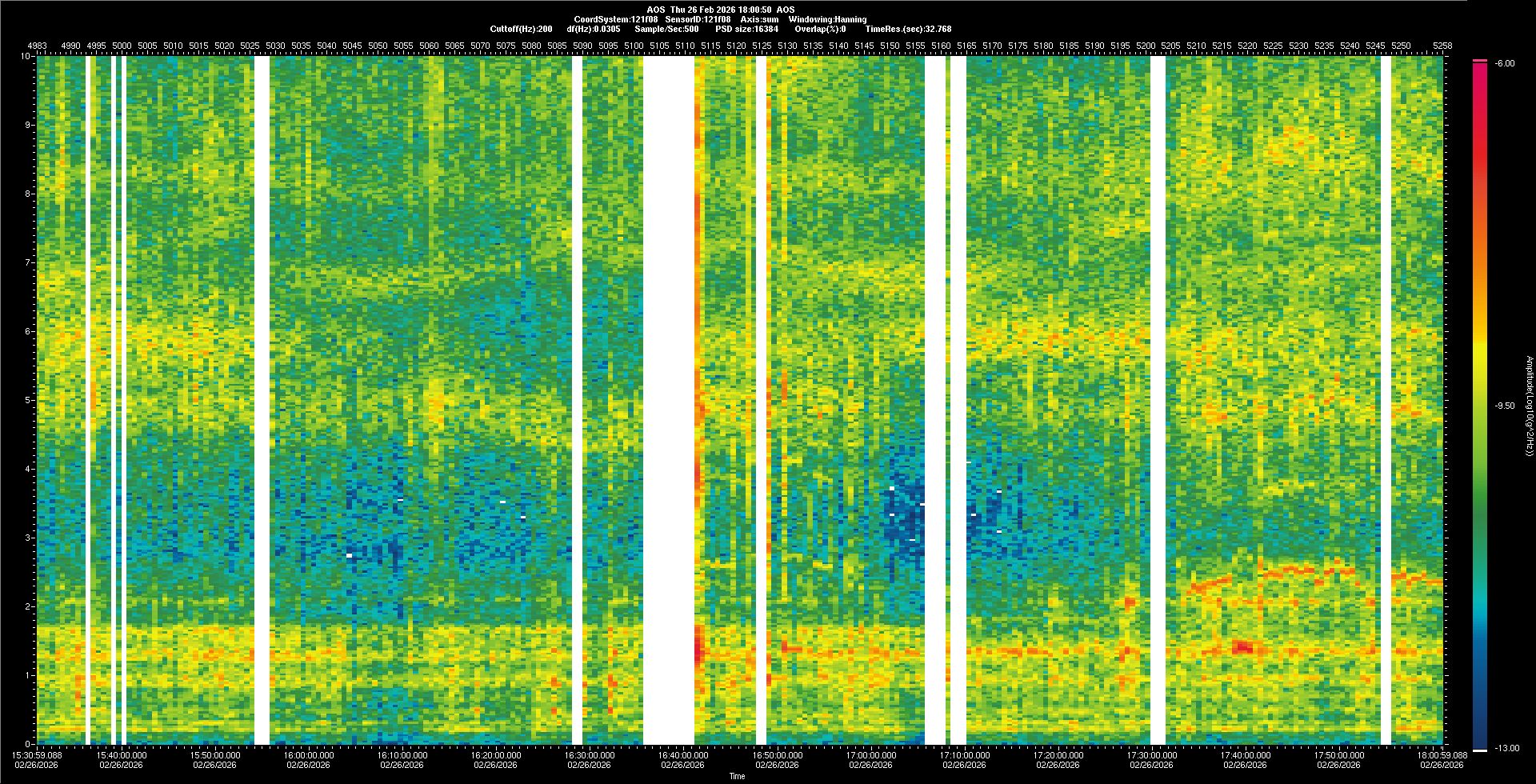Click the 5 label on frequency axis
This screenshot has width=1536, height=784.
point(26,400)
